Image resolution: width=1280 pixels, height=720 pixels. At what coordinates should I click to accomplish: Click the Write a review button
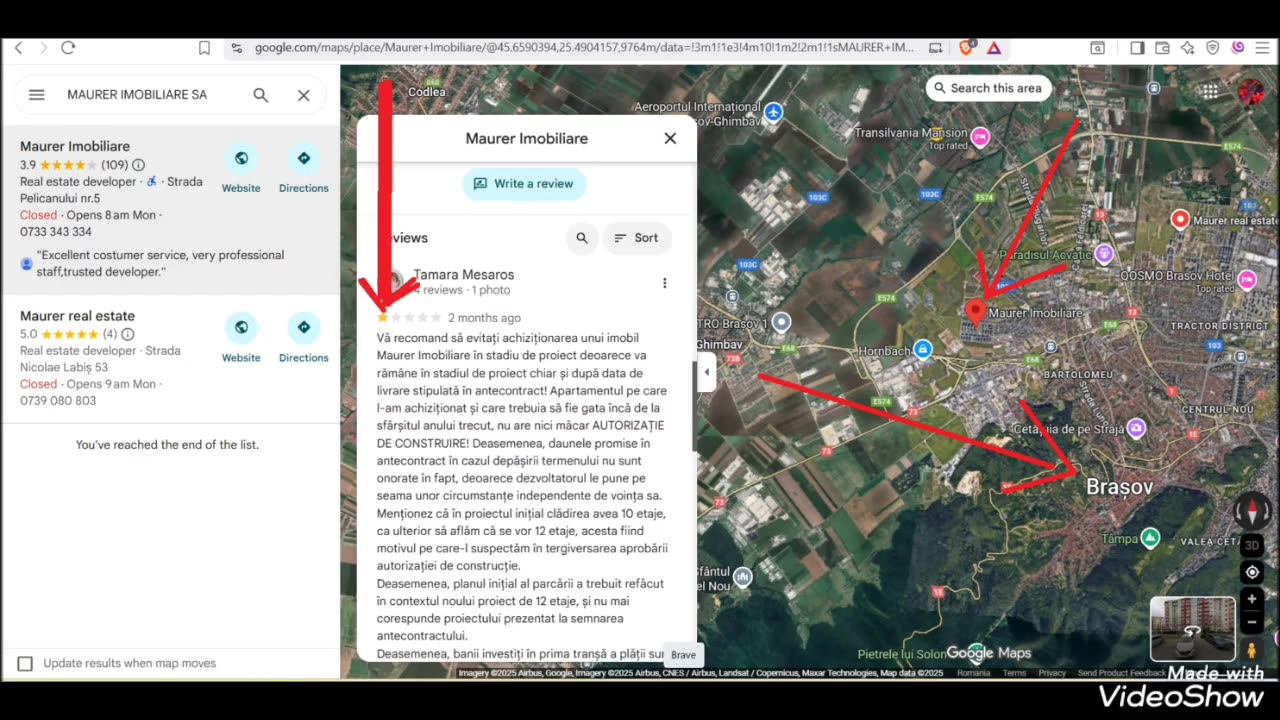click(524, 184)
